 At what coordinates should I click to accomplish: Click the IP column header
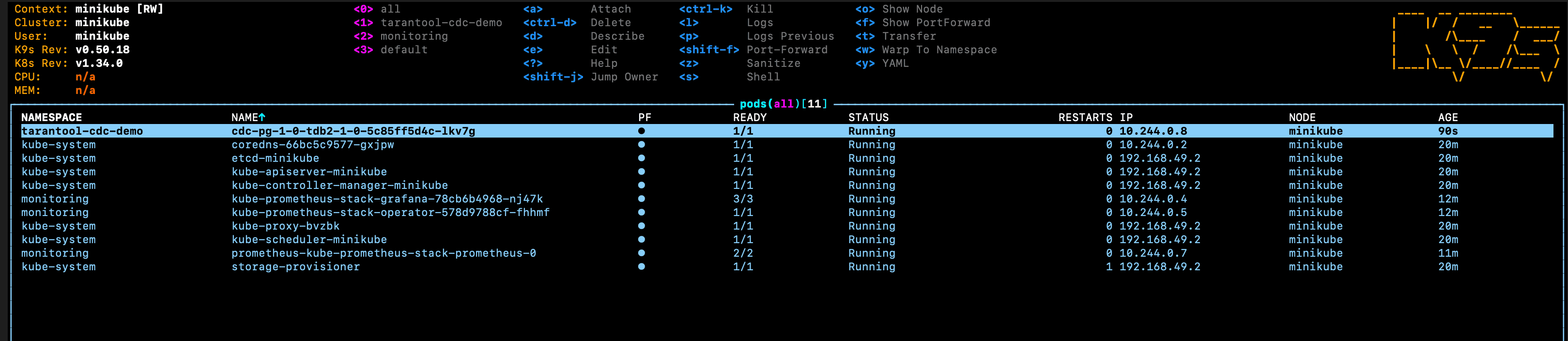pos(1125,118)
